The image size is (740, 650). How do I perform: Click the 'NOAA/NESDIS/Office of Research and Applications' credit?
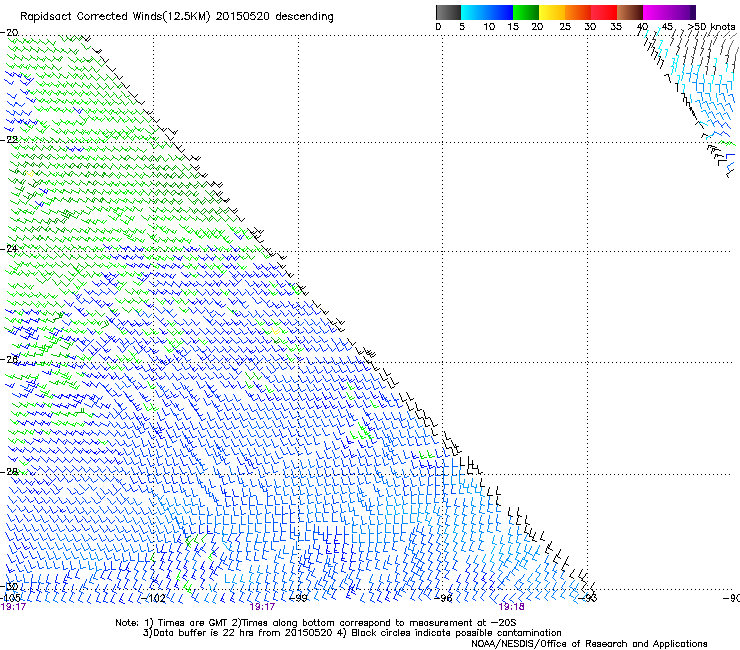(589, 644)
